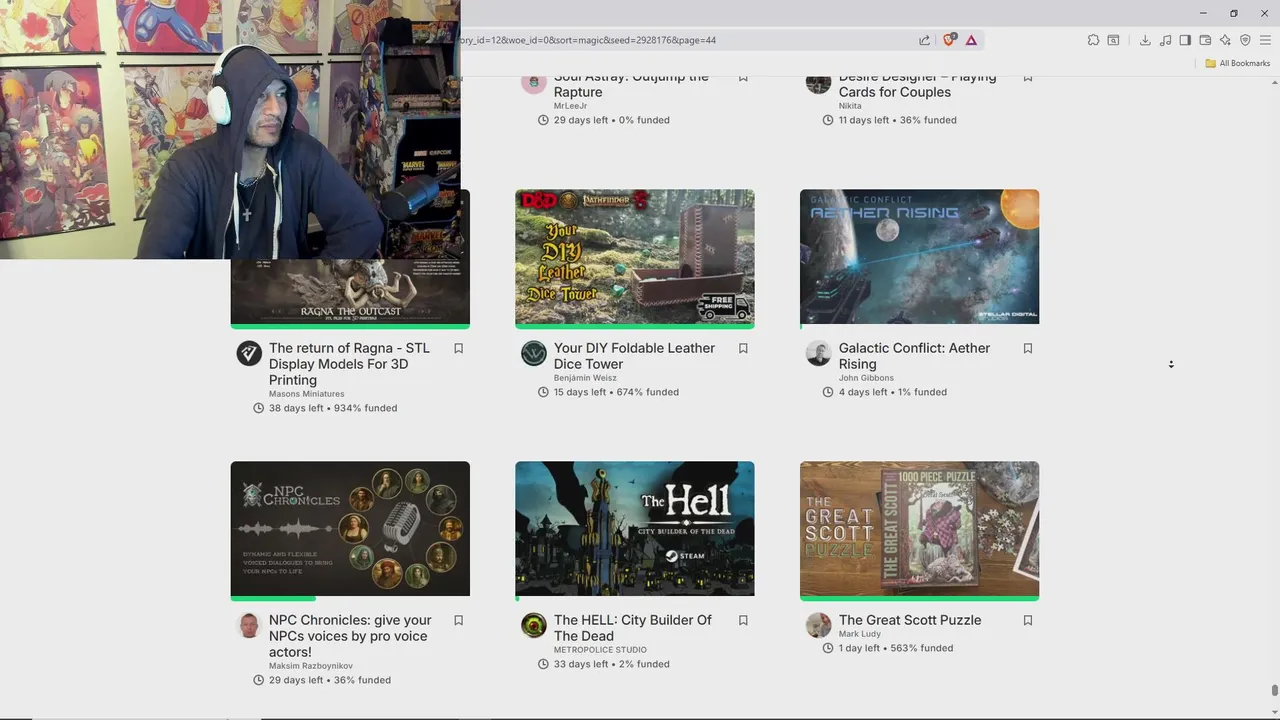The image size is (1280, 720).
Task: Open the Brave VPN shield icon
Action: [1245, 40]
